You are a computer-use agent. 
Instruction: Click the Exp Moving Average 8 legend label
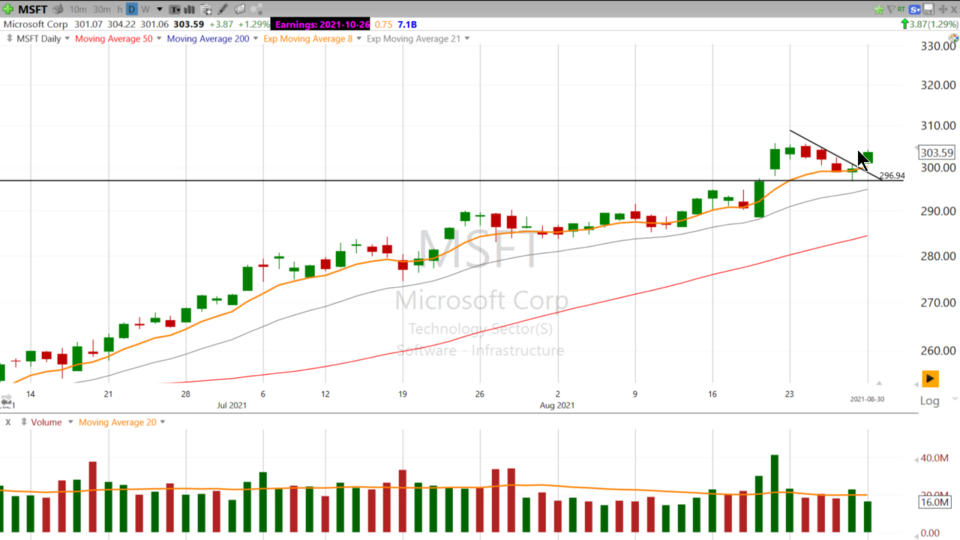308,39
